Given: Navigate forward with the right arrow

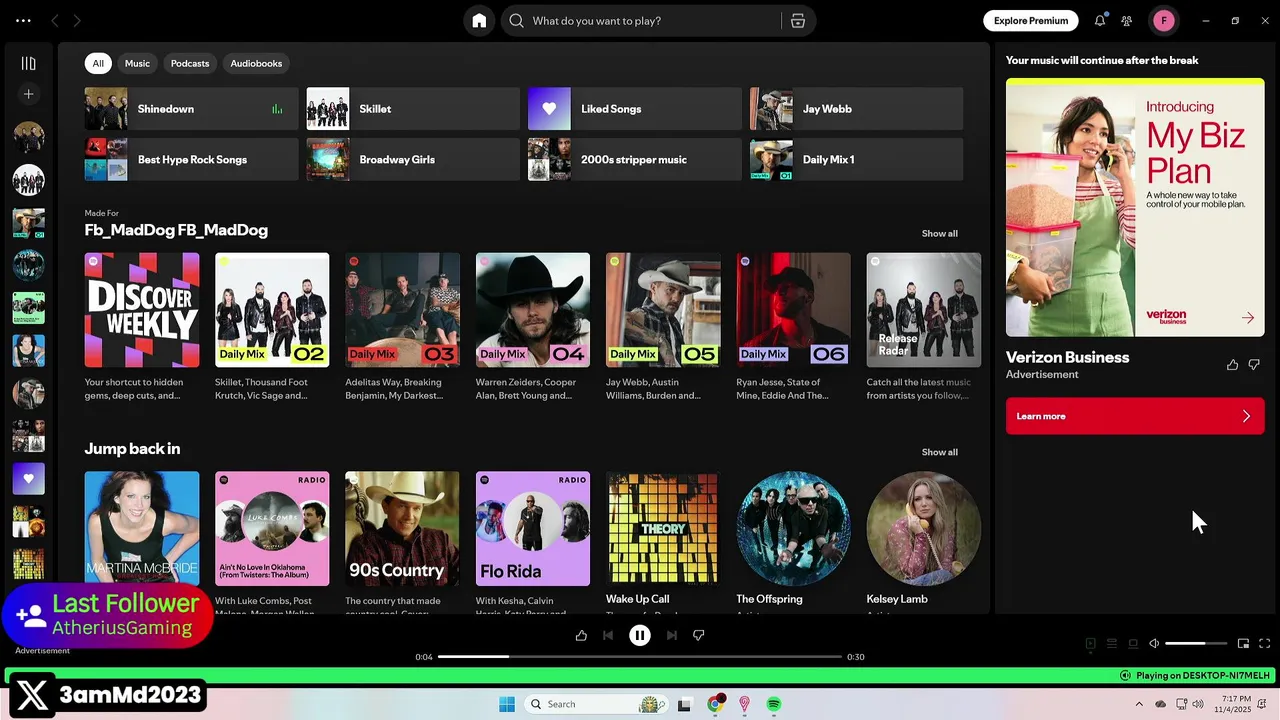Looking at the screenshot, I should 77,21.
